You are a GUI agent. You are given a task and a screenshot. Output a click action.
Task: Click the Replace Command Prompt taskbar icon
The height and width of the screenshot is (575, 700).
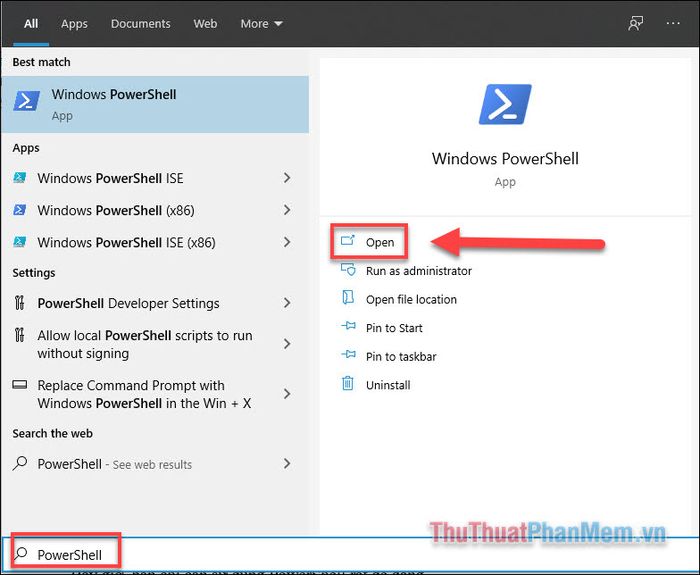tap(20, 384)
